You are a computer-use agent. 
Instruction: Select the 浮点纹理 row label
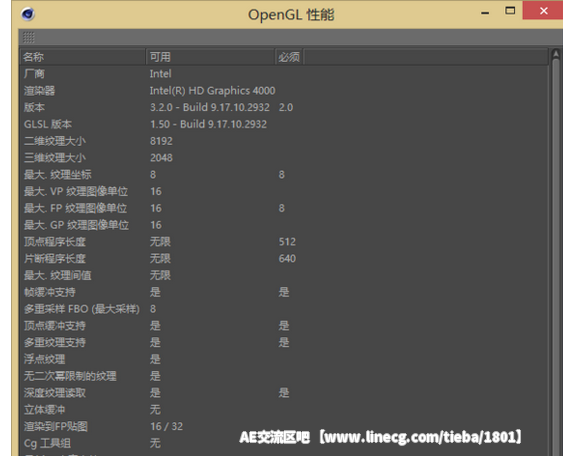pyautogui.click(x=44, y=359)
